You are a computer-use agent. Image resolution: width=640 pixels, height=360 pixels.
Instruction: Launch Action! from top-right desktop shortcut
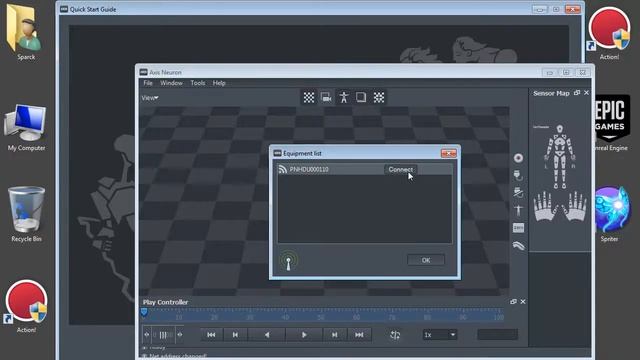[x=609, y=33]
